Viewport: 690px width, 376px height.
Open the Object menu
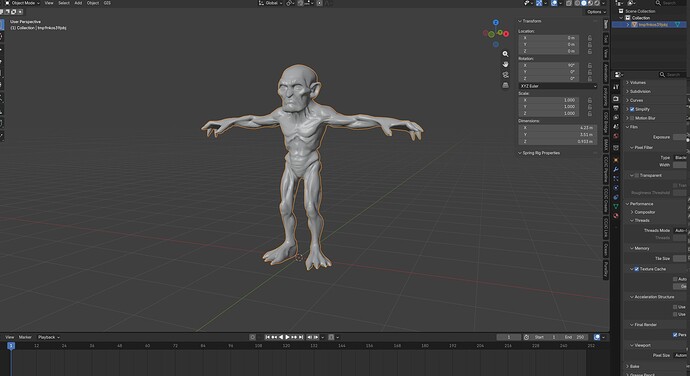point(93,3)
